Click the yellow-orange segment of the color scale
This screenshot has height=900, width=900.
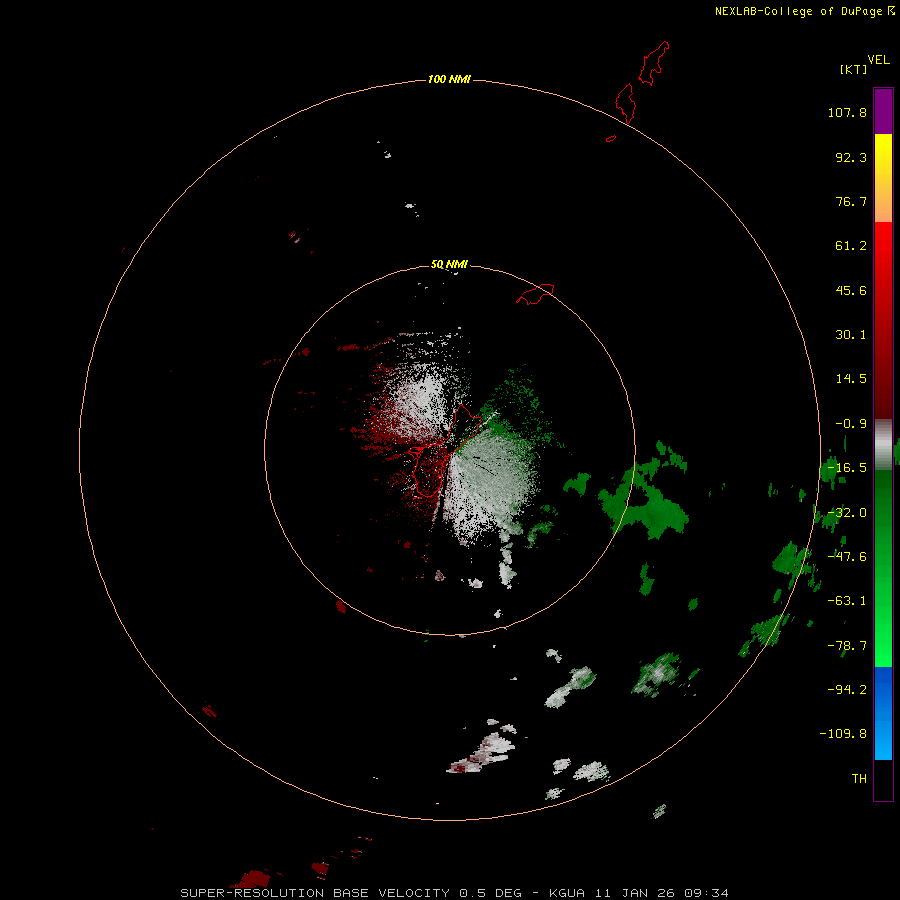(x=883, y=178)
